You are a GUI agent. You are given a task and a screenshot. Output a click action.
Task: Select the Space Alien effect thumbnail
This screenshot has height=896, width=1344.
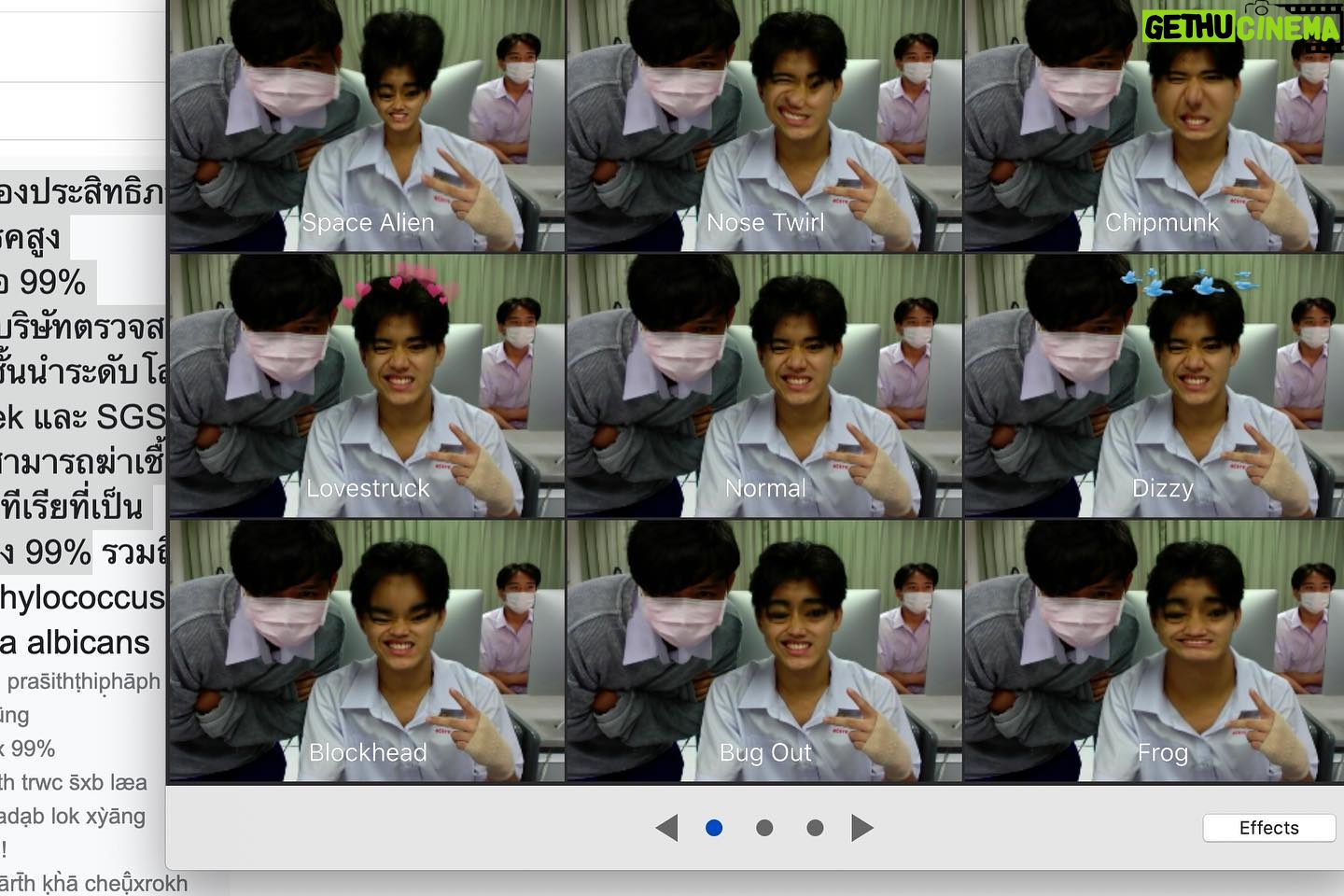[x=367, y=125]
